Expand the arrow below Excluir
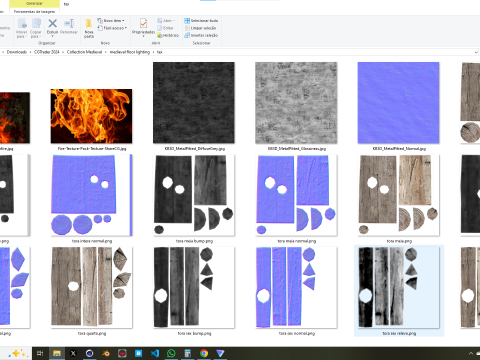This screenshot has height=360, width=480. pos(52,36)
